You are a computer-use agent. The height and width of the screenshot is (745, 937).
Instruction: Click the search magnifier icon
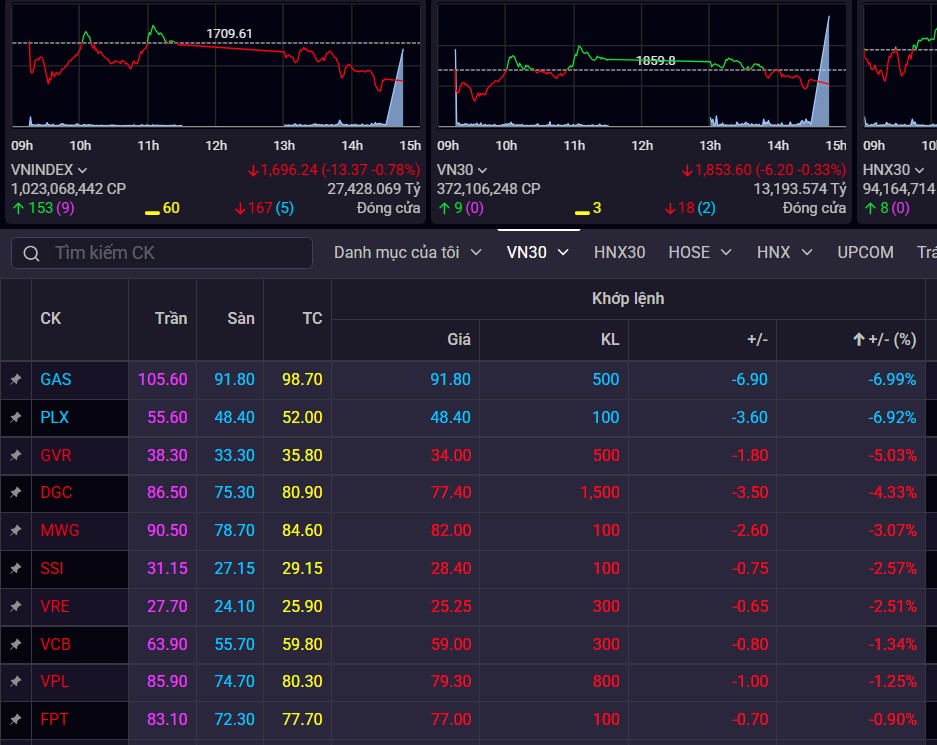32,253
